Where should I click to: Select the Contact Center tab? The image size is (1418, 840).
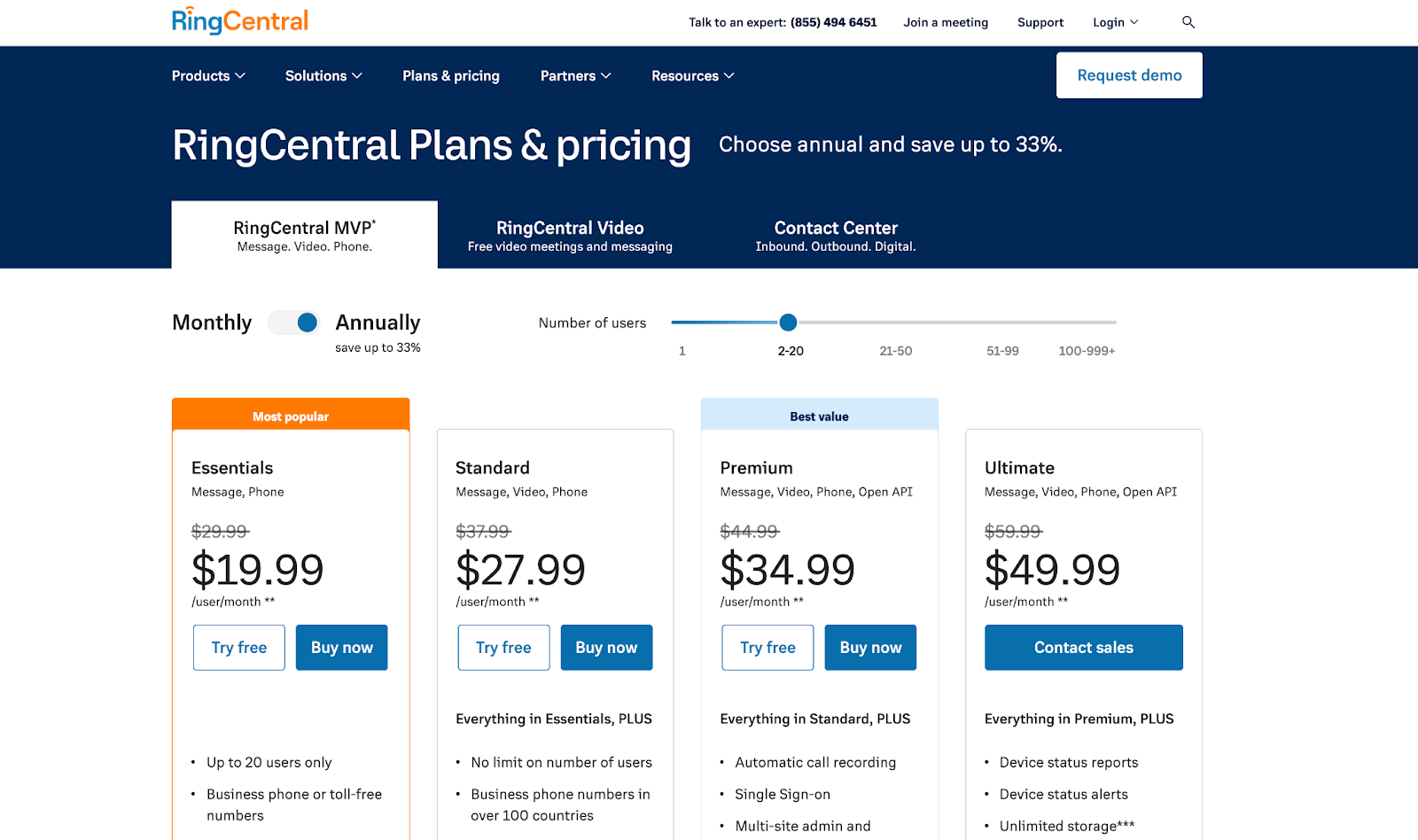[835, 235]
